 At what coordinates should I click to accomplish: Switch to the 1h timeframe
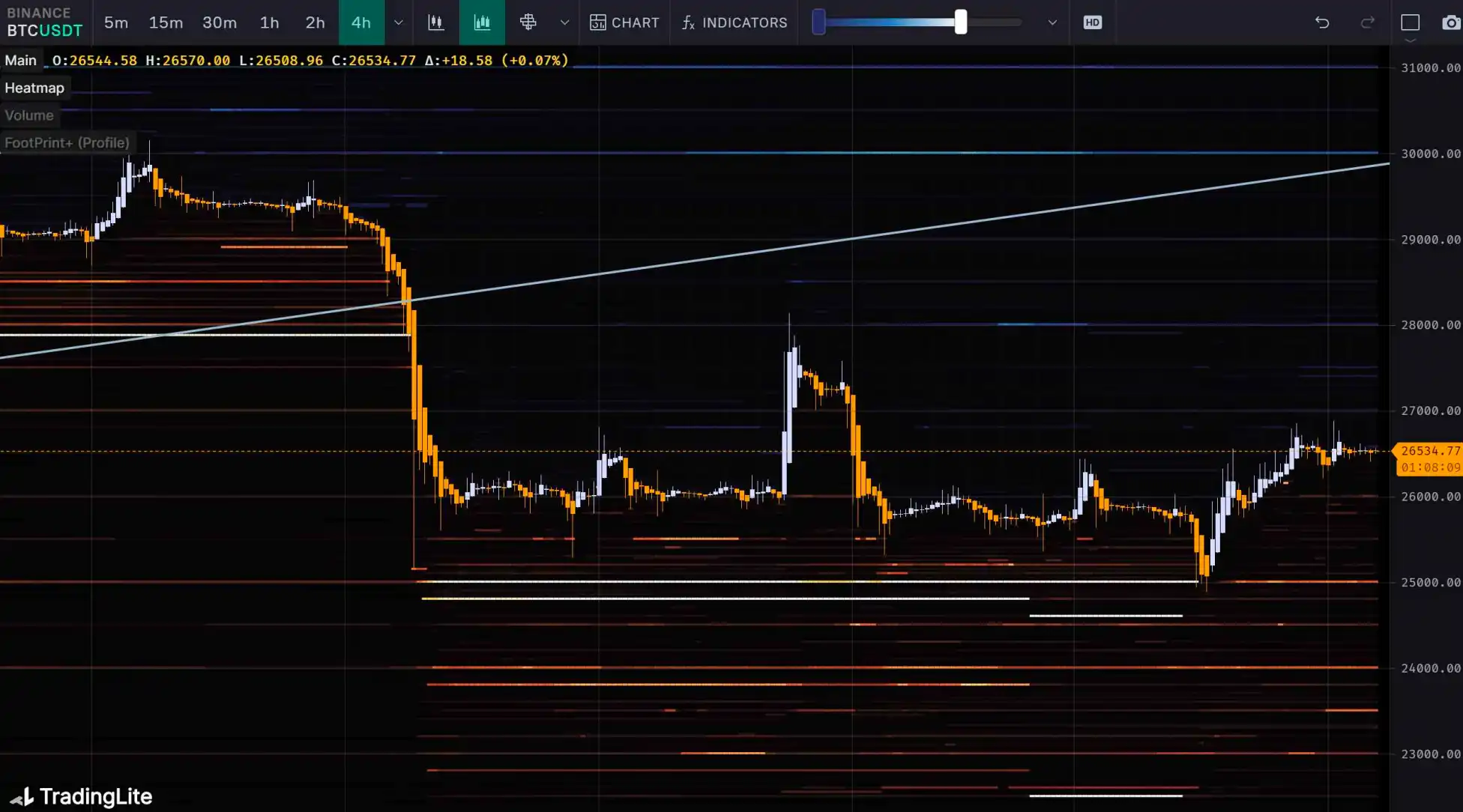click(269, 22)
